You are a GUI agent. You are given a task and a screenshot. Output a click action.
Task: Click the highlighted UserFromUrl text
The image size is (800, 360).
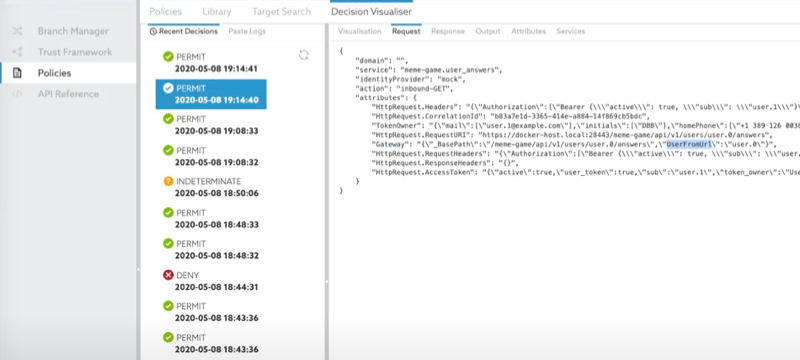pos(688,144)
